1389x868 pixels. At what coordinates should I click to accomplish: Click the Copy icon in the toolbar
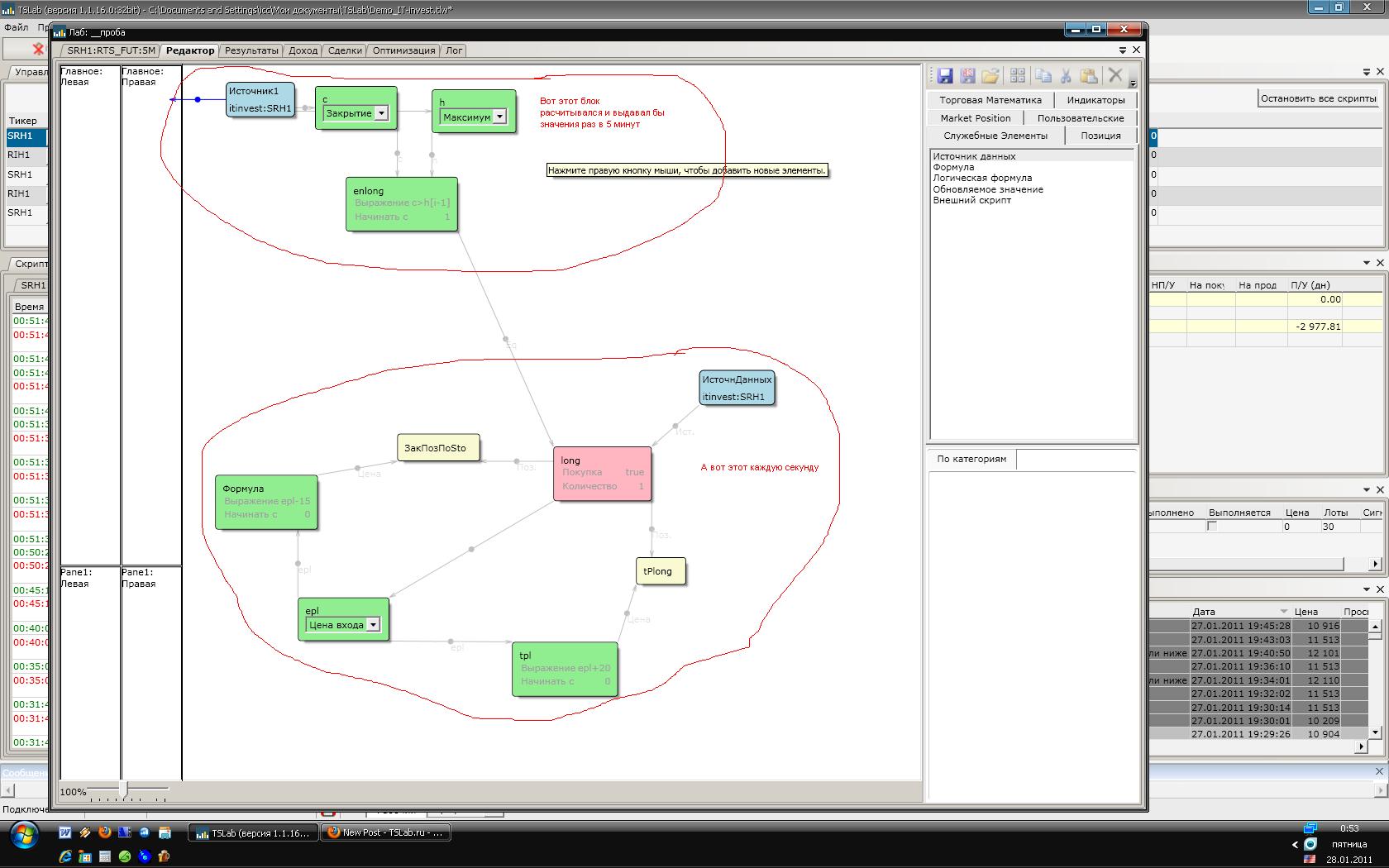click(1043, 76)
